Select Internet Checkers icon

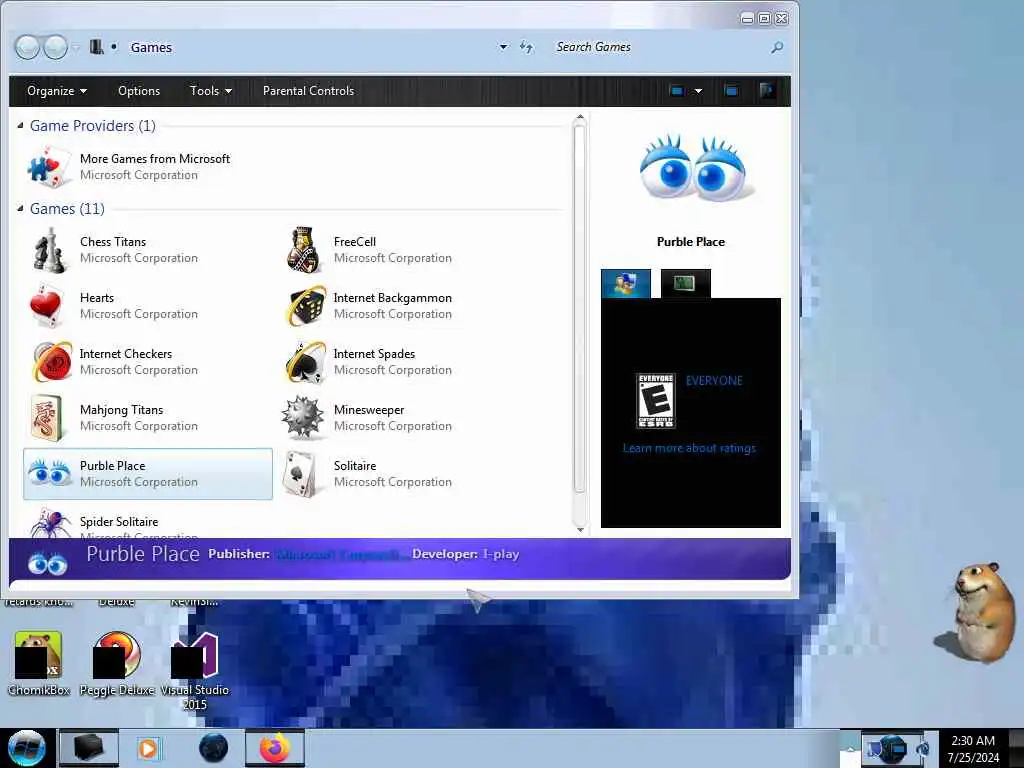coord(52,361)
